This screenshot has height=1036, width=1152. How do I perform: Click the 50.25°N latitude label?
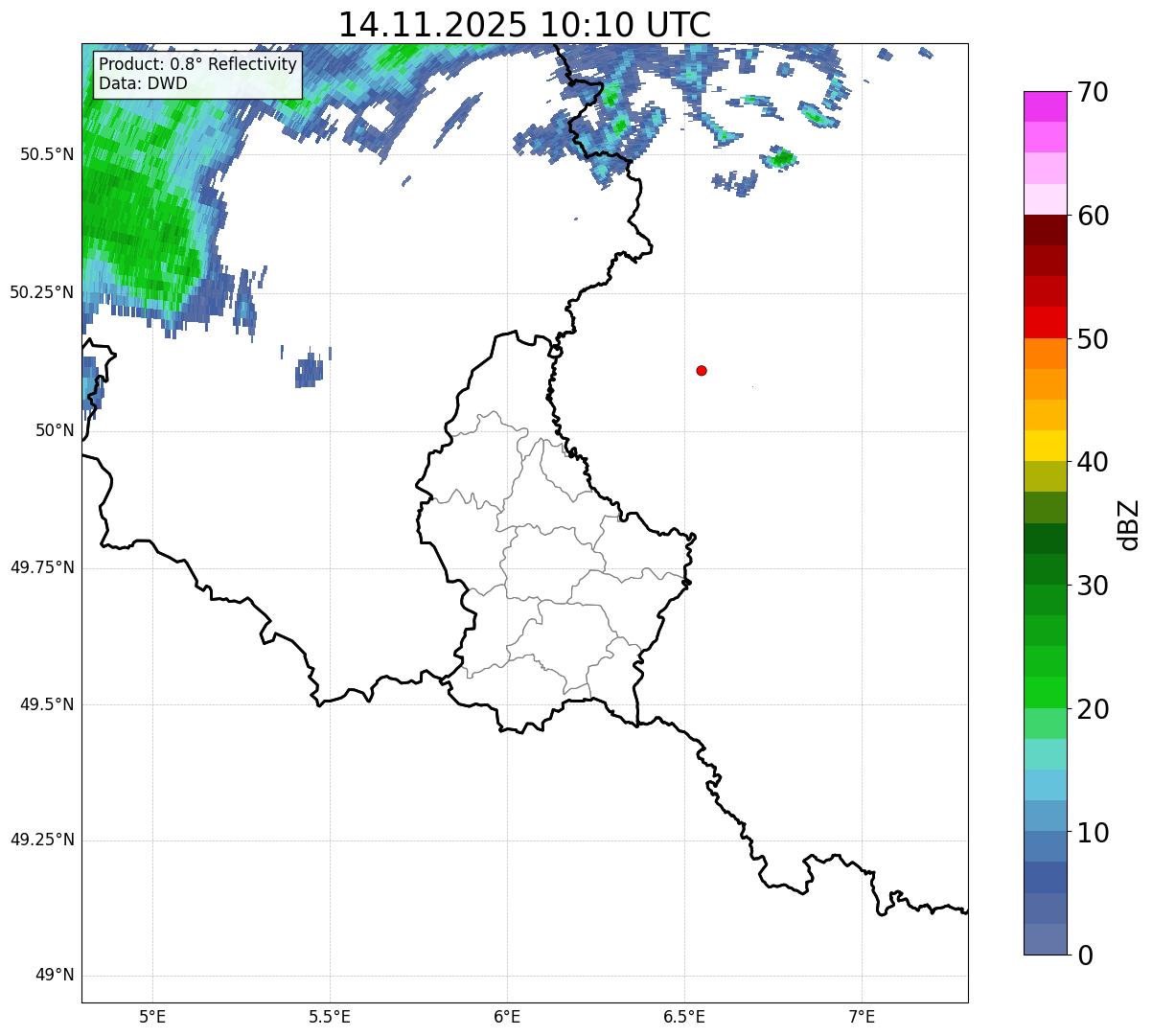pyautogui.click(x=42, y=292)
